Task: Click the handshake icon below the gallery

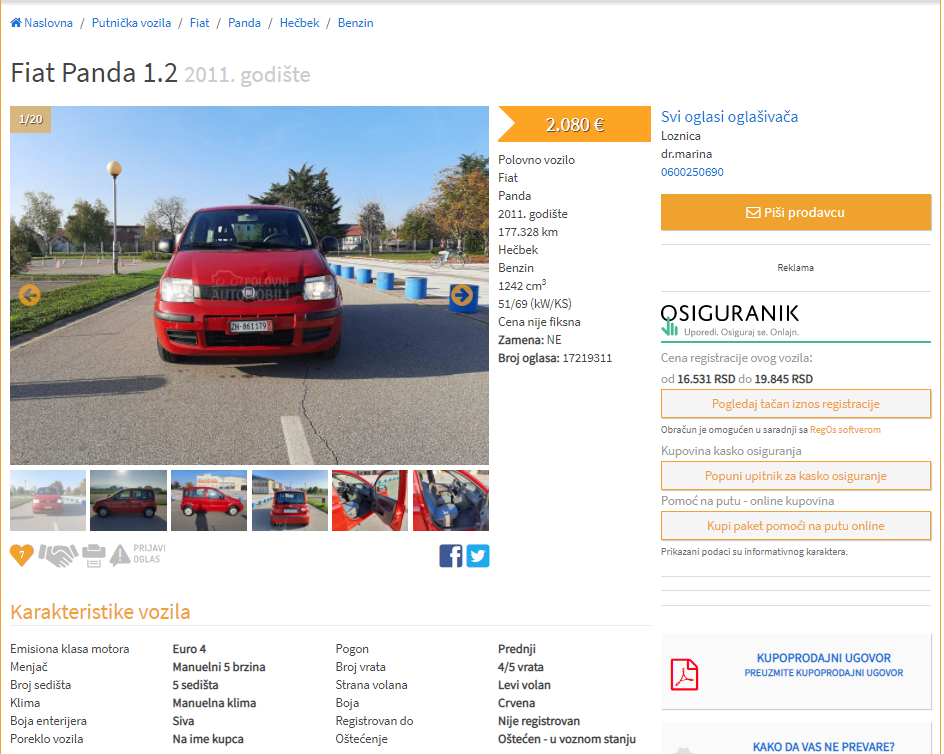Action: point(58,555)
